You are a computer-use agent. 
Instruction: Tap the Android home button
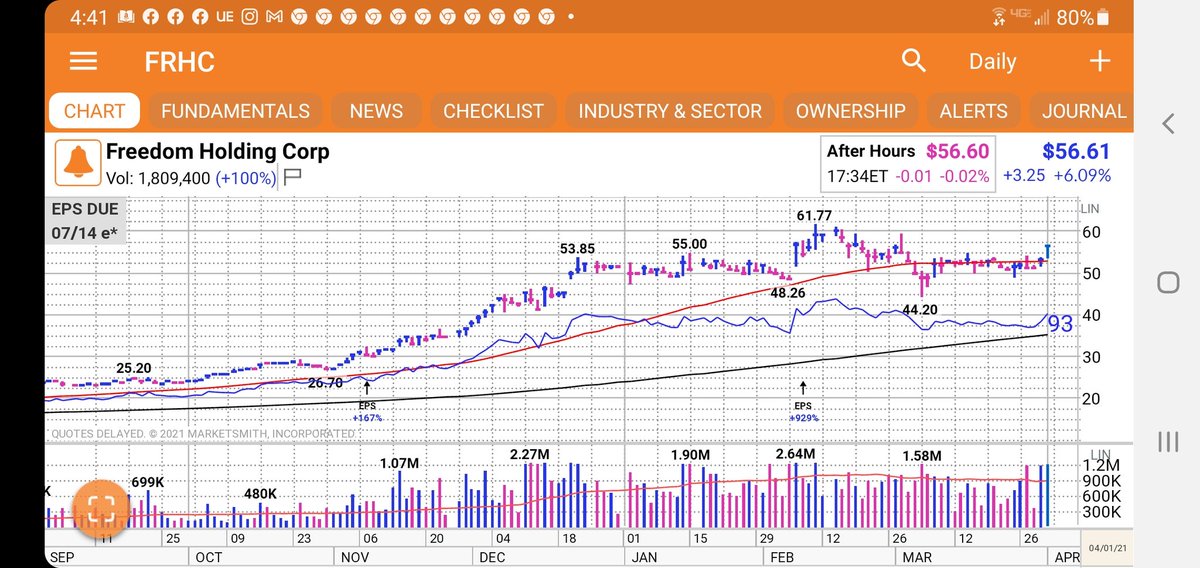[1168, 282]
